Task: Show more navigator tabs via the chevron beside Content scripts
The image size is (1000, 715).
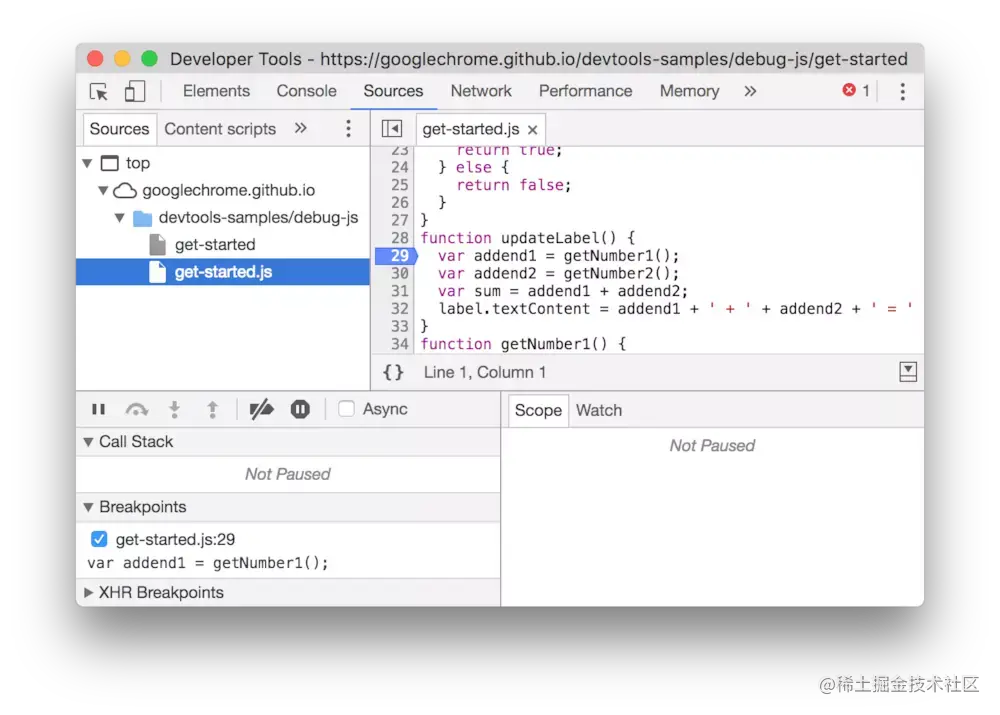Action: click(300, 128)
